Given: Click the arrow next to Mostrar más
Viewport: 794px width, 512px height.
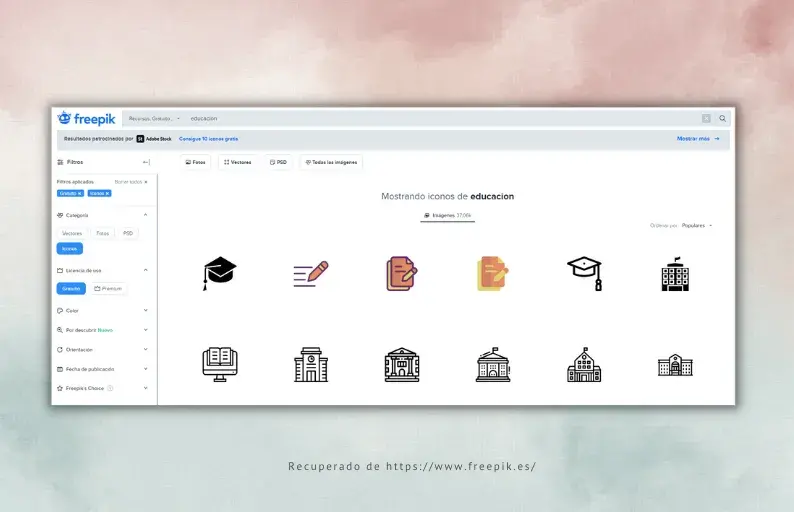Looking at the screenshot, I should pyautogui.click(x=717, y=139).
